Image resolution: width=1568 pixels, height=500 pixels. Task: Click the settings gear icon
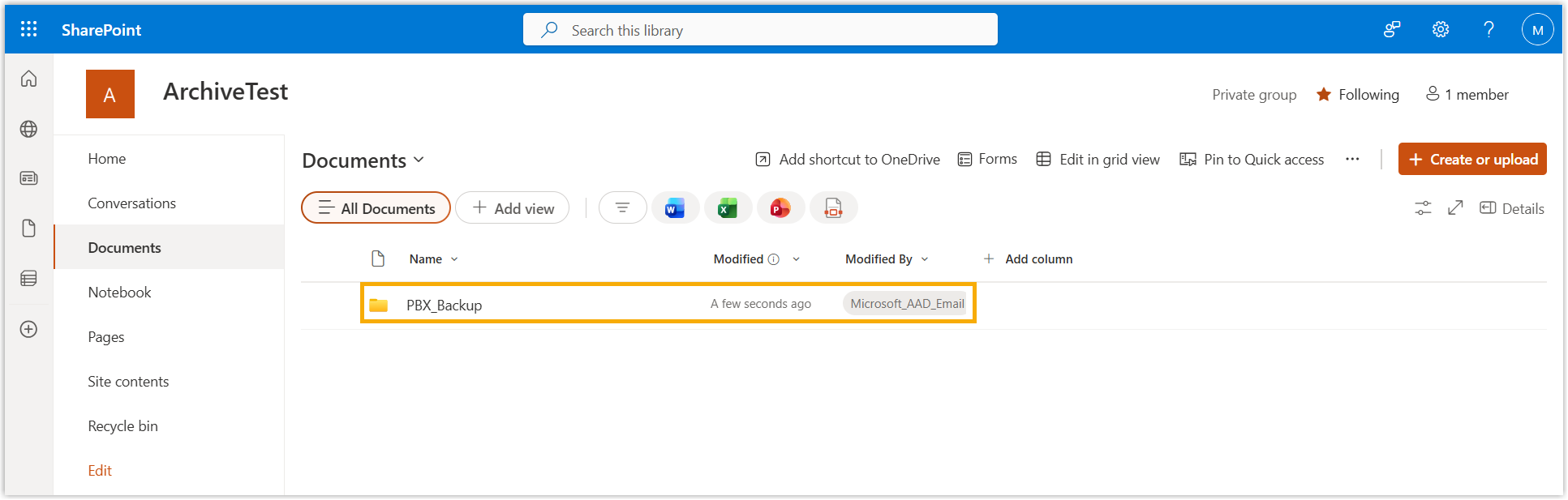point(1440,29)
